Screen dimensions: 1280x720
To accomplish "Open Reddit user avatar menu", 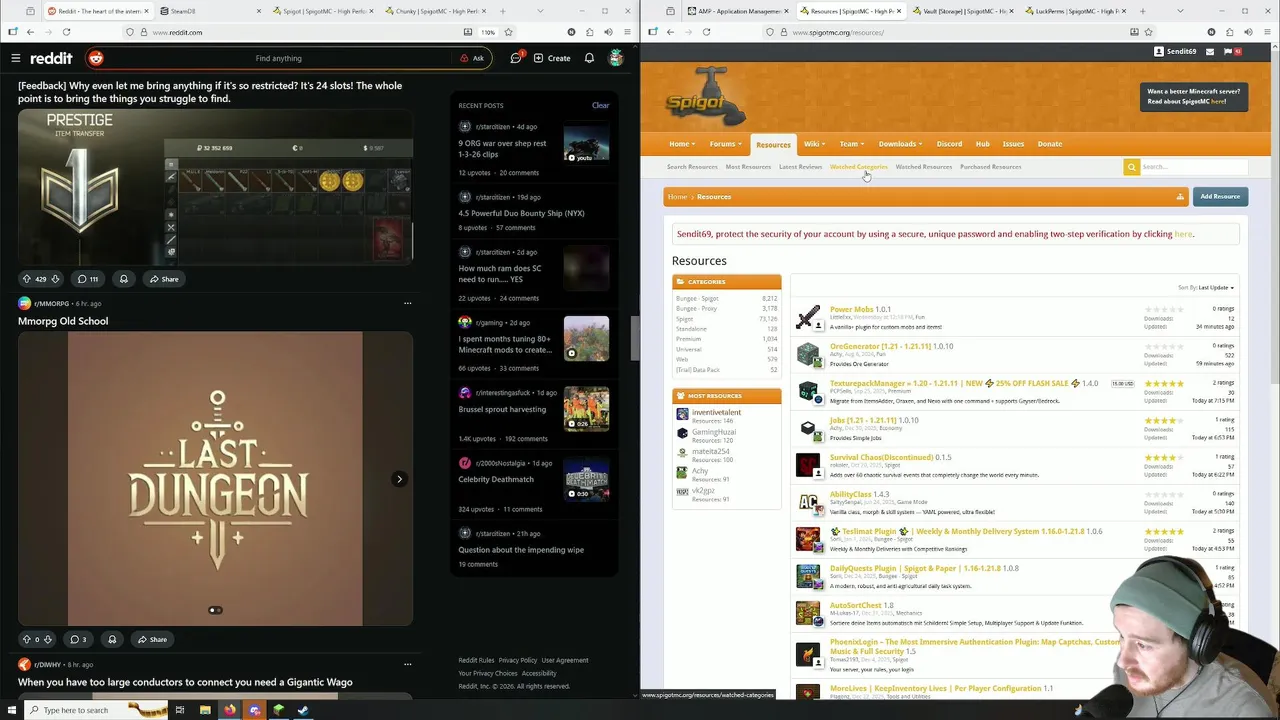I will click(616, 58).
